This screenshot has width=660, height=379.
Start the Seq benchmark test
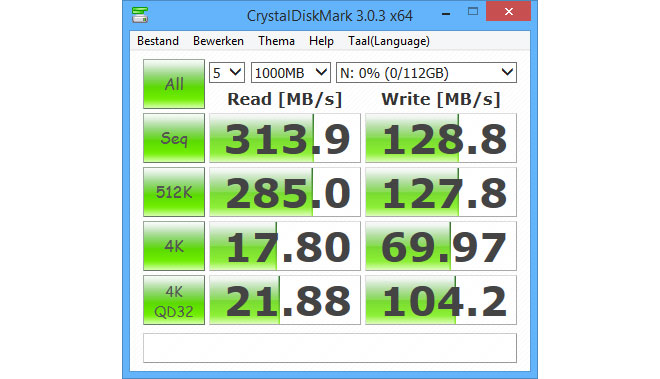coord(174,138)
